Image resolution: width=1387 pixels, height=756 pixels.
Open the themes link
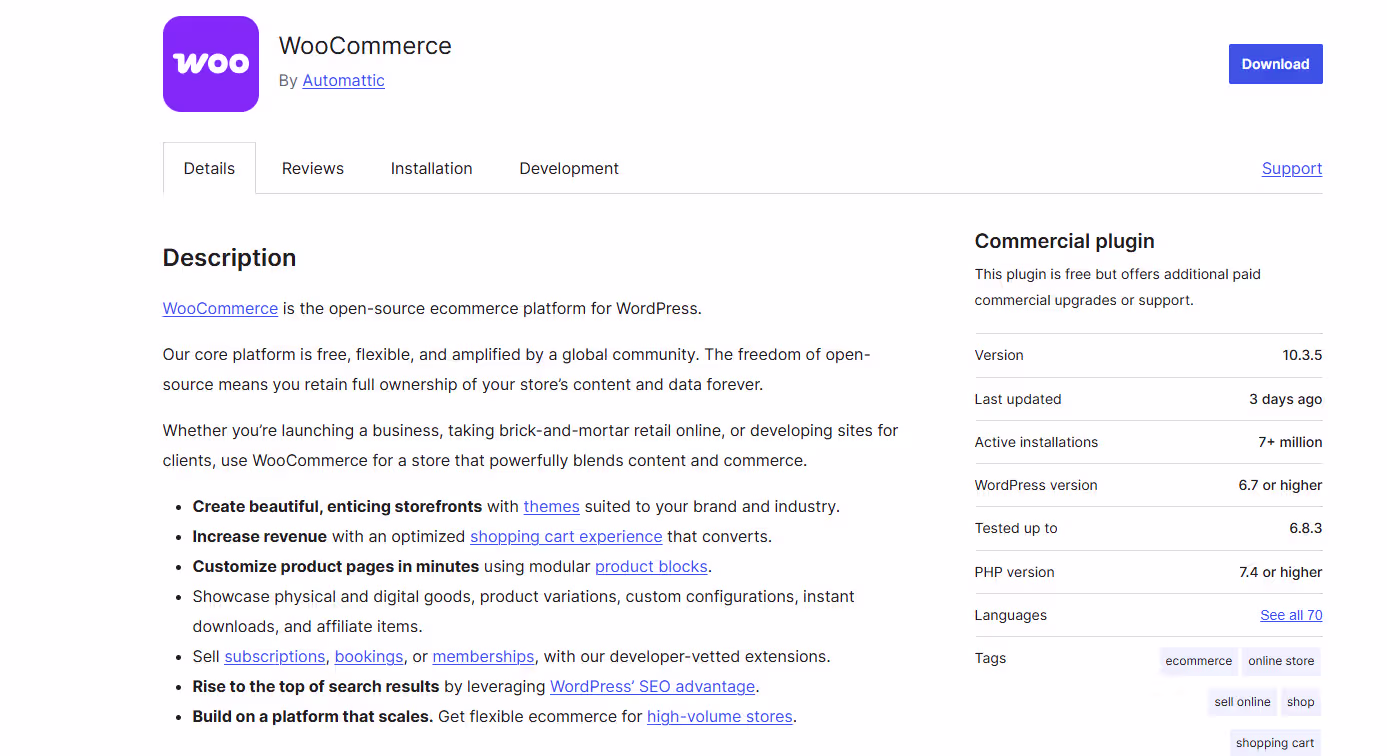click(551, 506)
